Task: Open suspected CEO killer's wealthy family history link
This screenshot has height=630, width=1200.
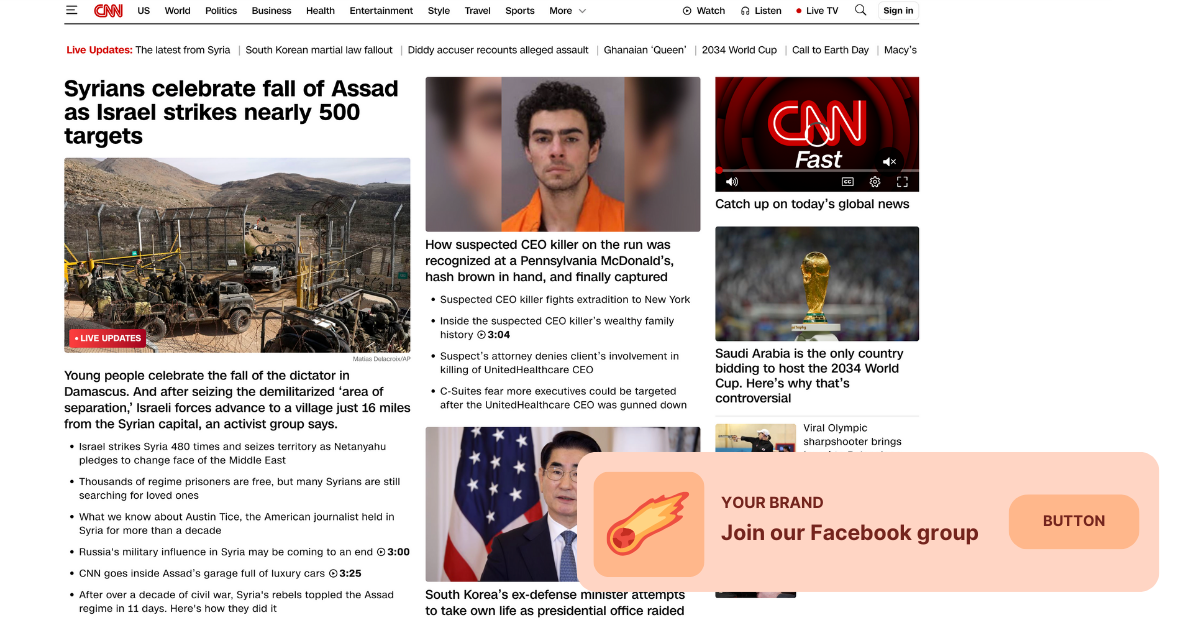Action: [x=557, y=328]
